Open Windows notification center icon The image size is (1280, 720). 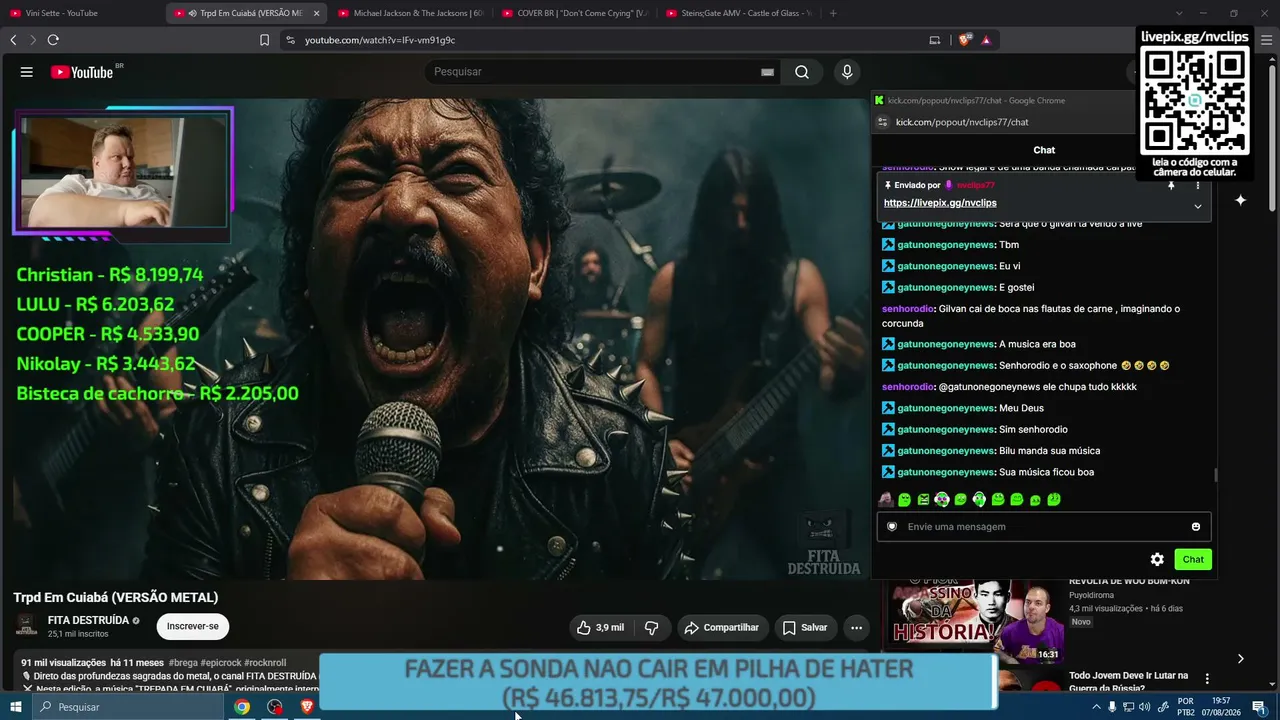tap(1260, 707)
